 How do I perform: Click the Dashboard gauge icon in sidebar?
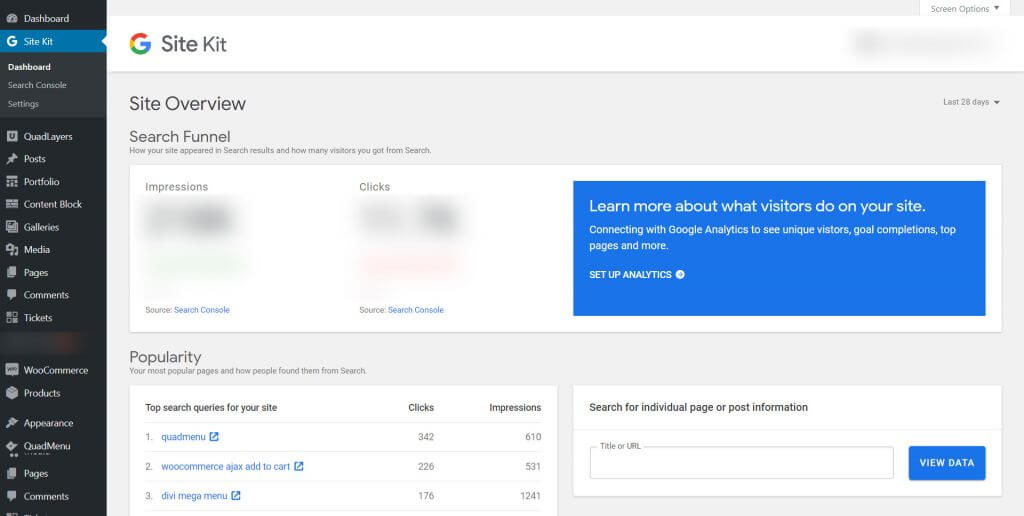tap(12, 18)
